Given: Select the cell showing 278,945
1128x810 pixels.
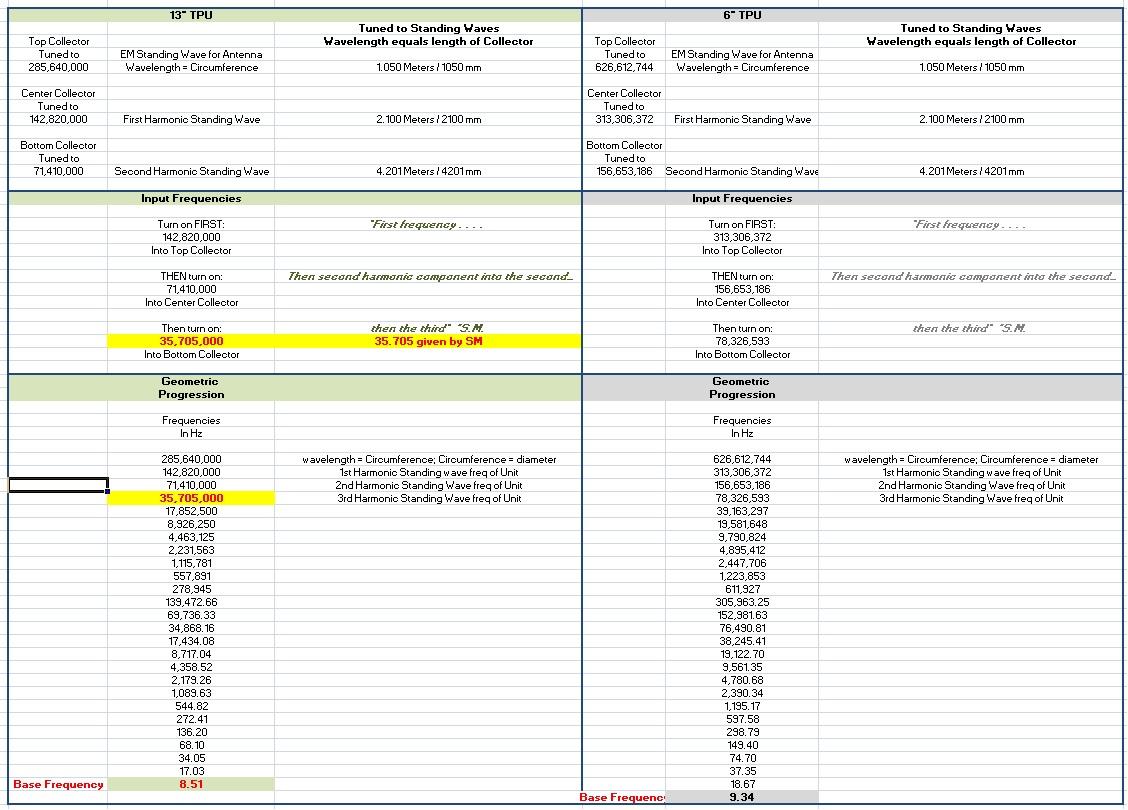Looking at the screenshot, I should pos(191,589).
